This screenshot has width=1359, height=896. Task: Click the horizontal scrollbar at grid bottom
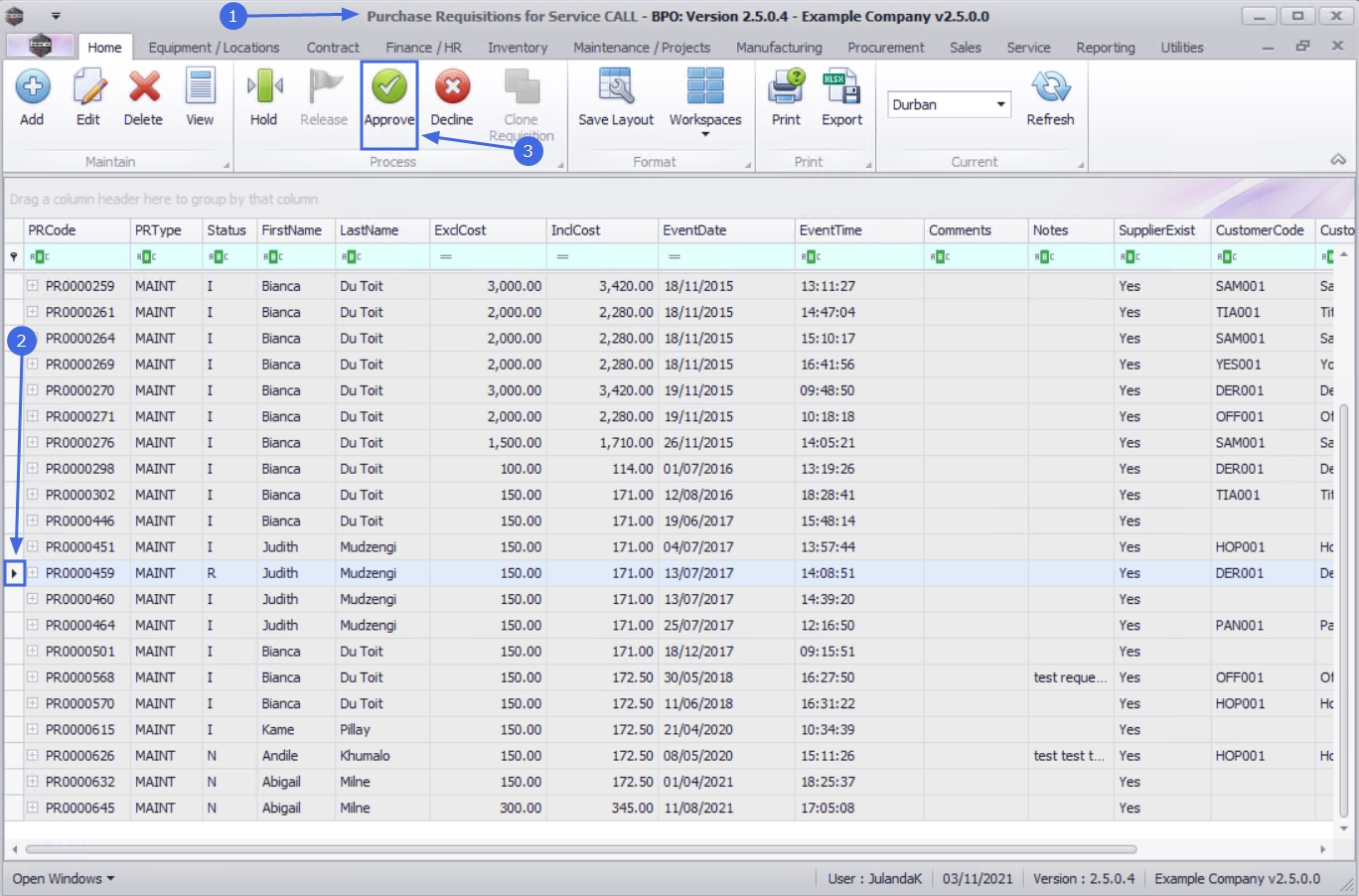point(580,849)
